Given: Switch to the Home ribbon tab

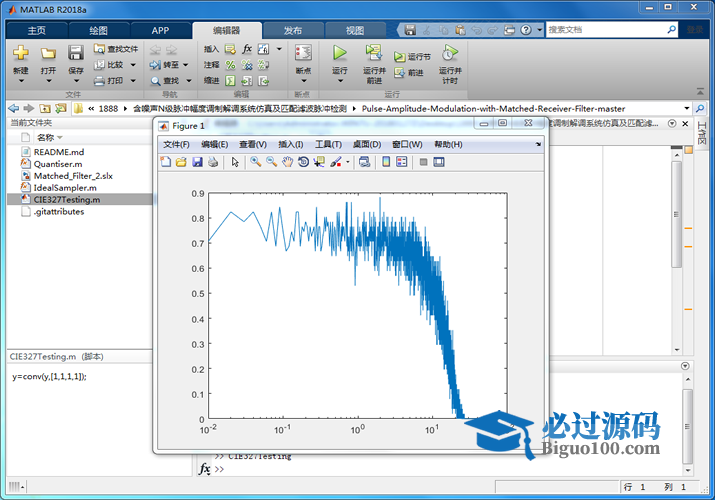Looking at the screenshot, I should click(x=37, y=31).
